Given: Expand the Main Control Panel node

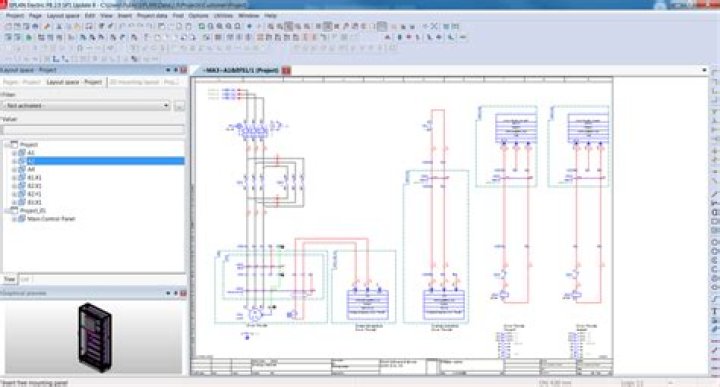Looking at the screenshot, I should [x=14, y=219].
